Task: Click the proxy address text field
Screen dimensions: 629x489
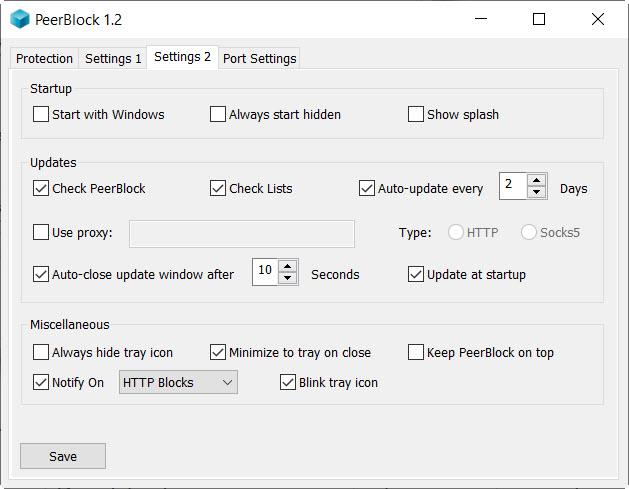Action: [x=241, y=233]
